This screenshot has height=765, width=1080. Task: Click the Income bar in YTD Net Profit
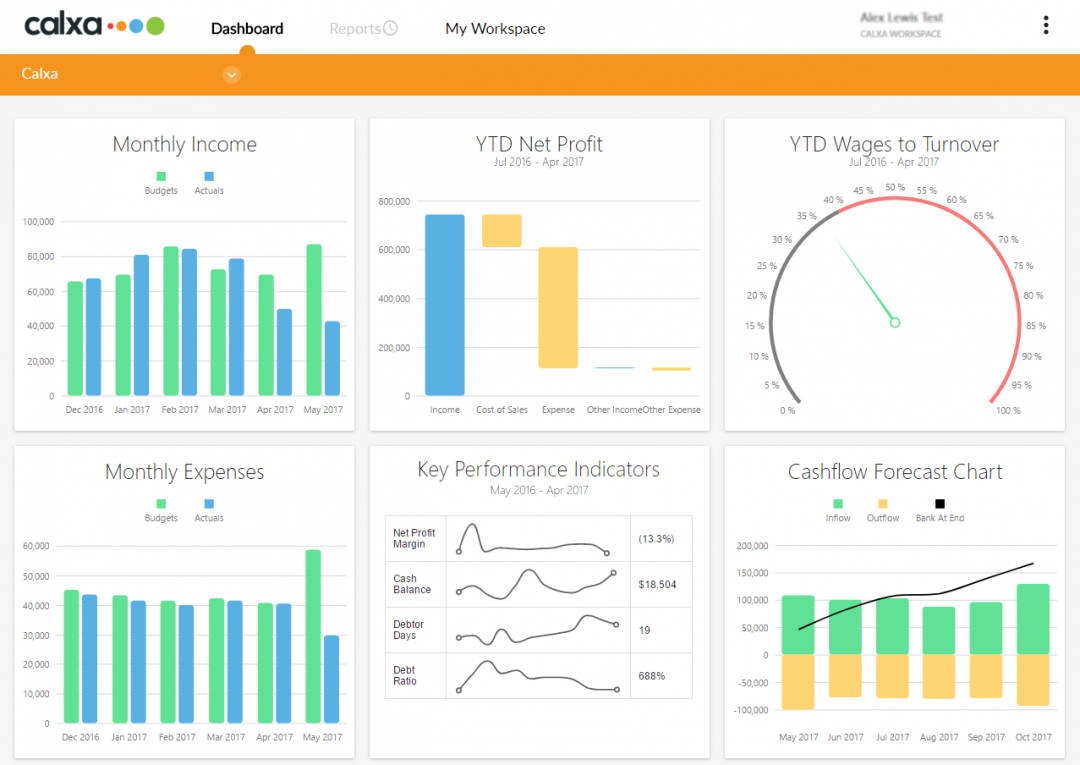(444, 300)
